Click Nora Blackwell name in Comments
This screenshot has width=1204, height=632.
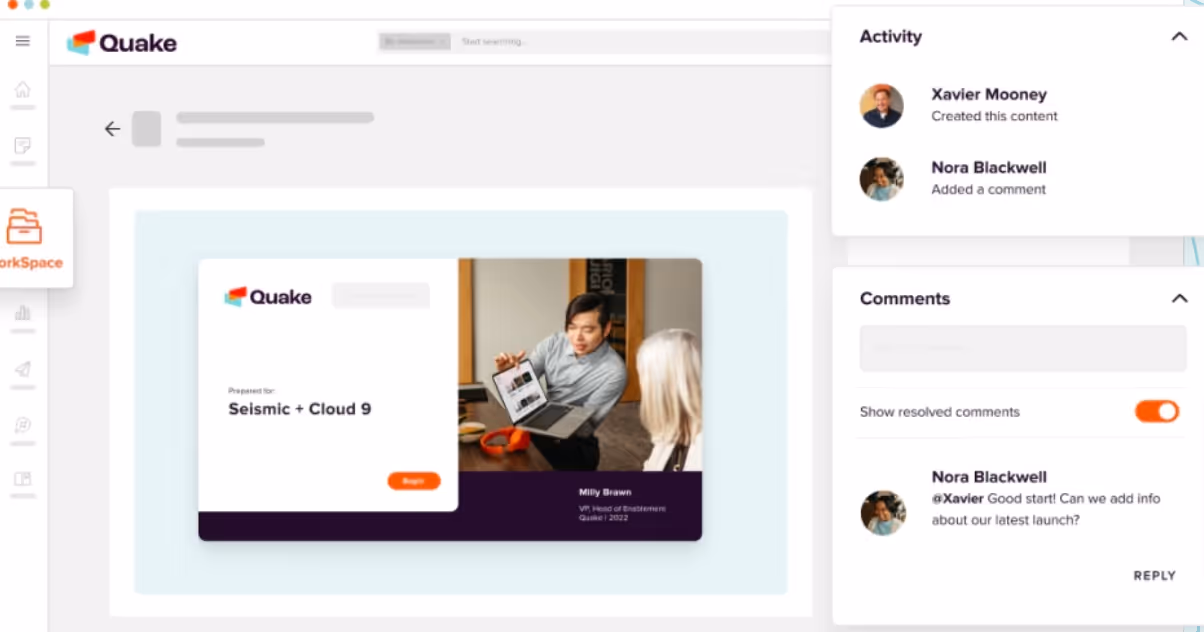(989, 477)
